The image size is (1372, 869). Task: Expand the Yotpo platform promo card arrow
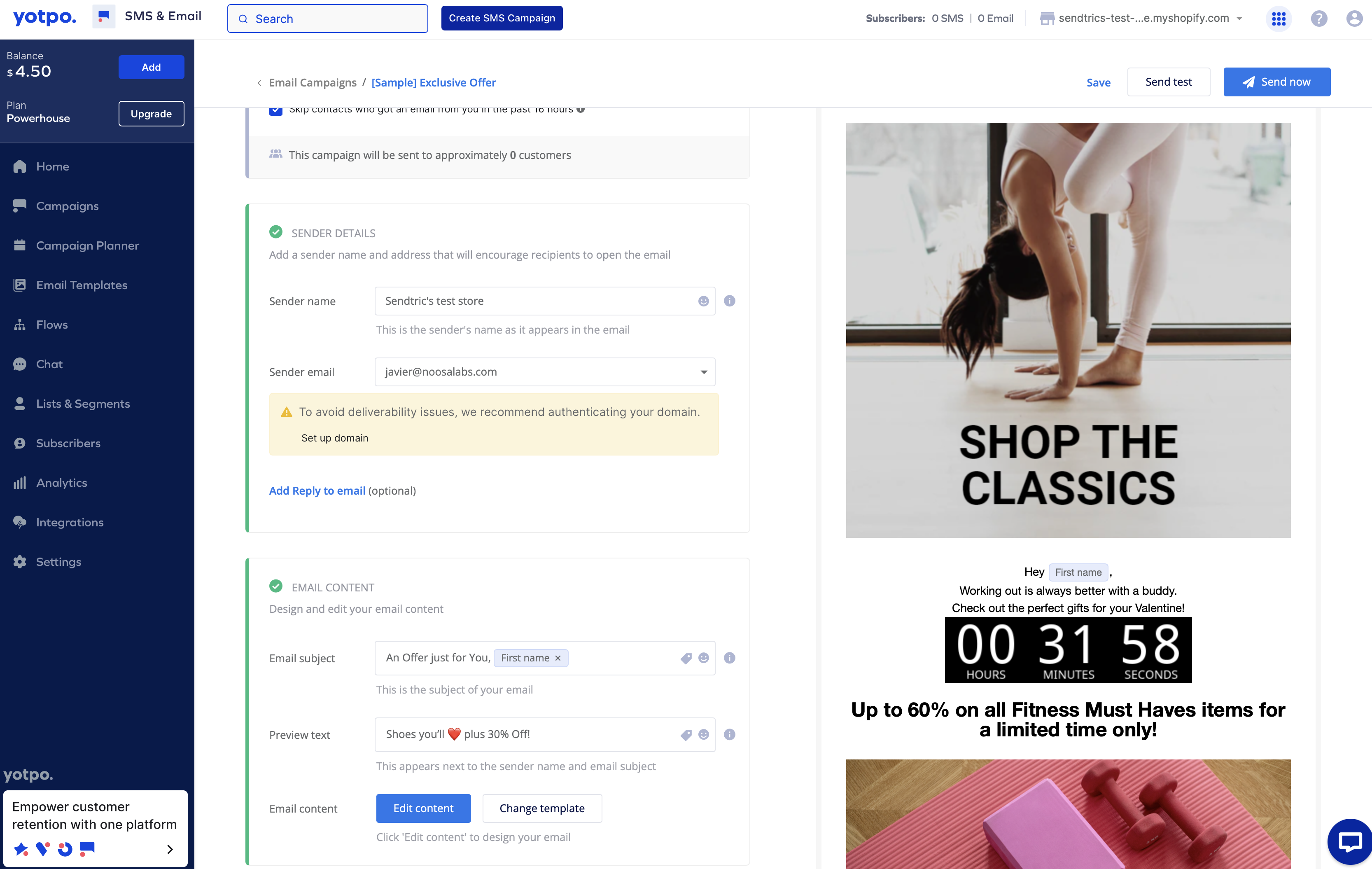click(170, 849)
